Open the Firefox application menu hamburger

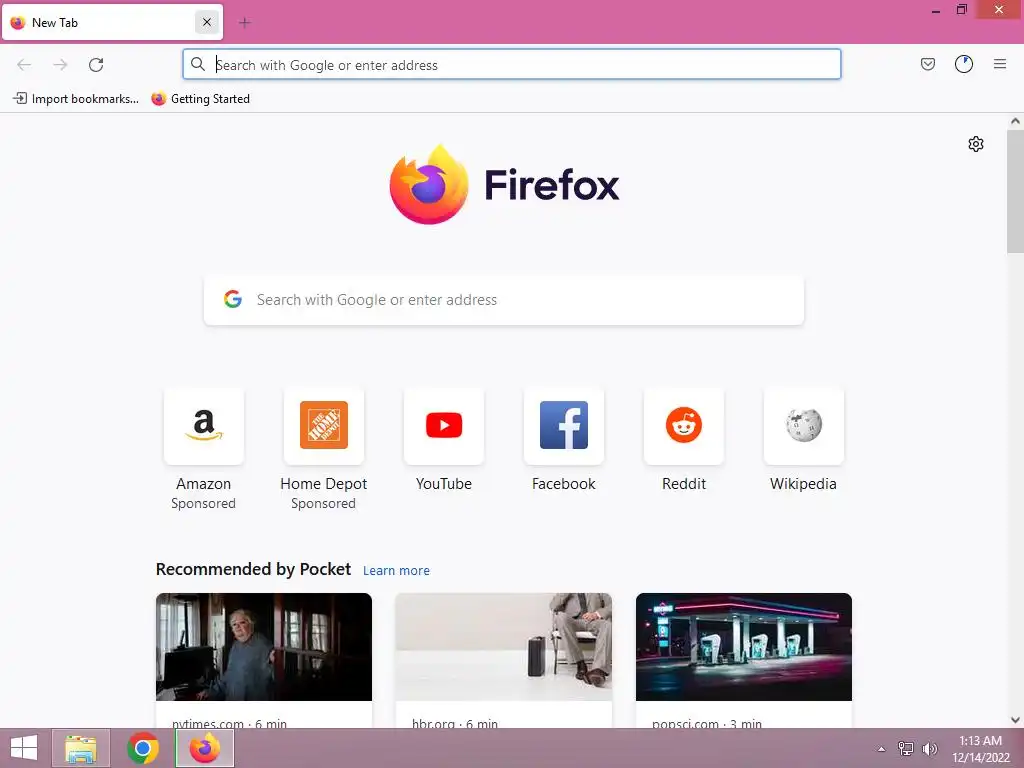(1000, 64)
